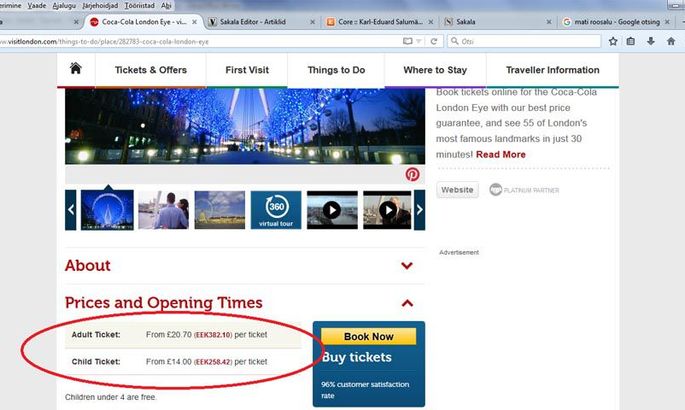The width and height of the screenshot is (685, 410).
Task: Close the Sakala tab
Action: point(549,22)
